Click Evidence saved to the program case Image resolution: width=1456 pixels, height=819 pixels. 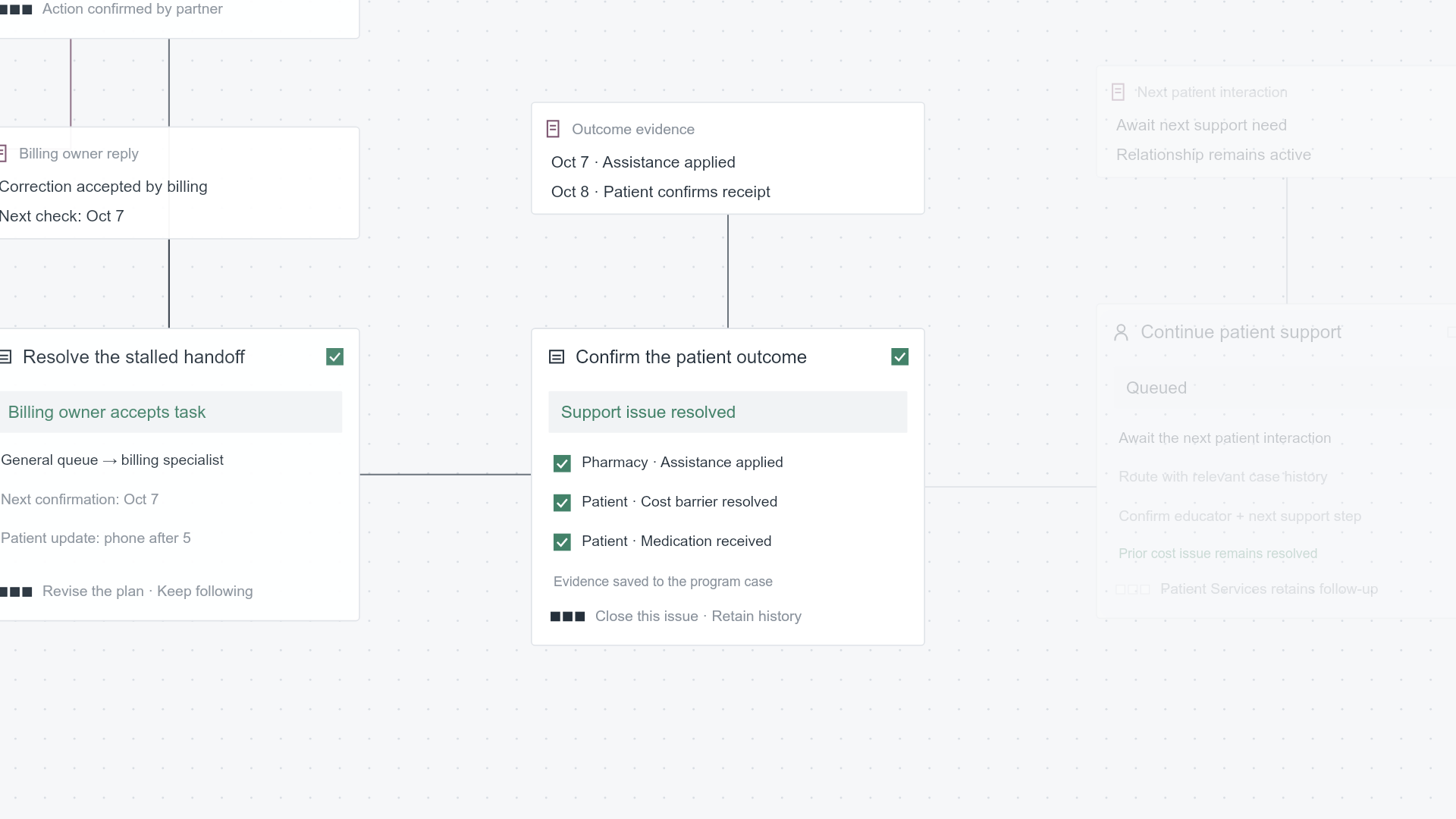tap(663, 582)
